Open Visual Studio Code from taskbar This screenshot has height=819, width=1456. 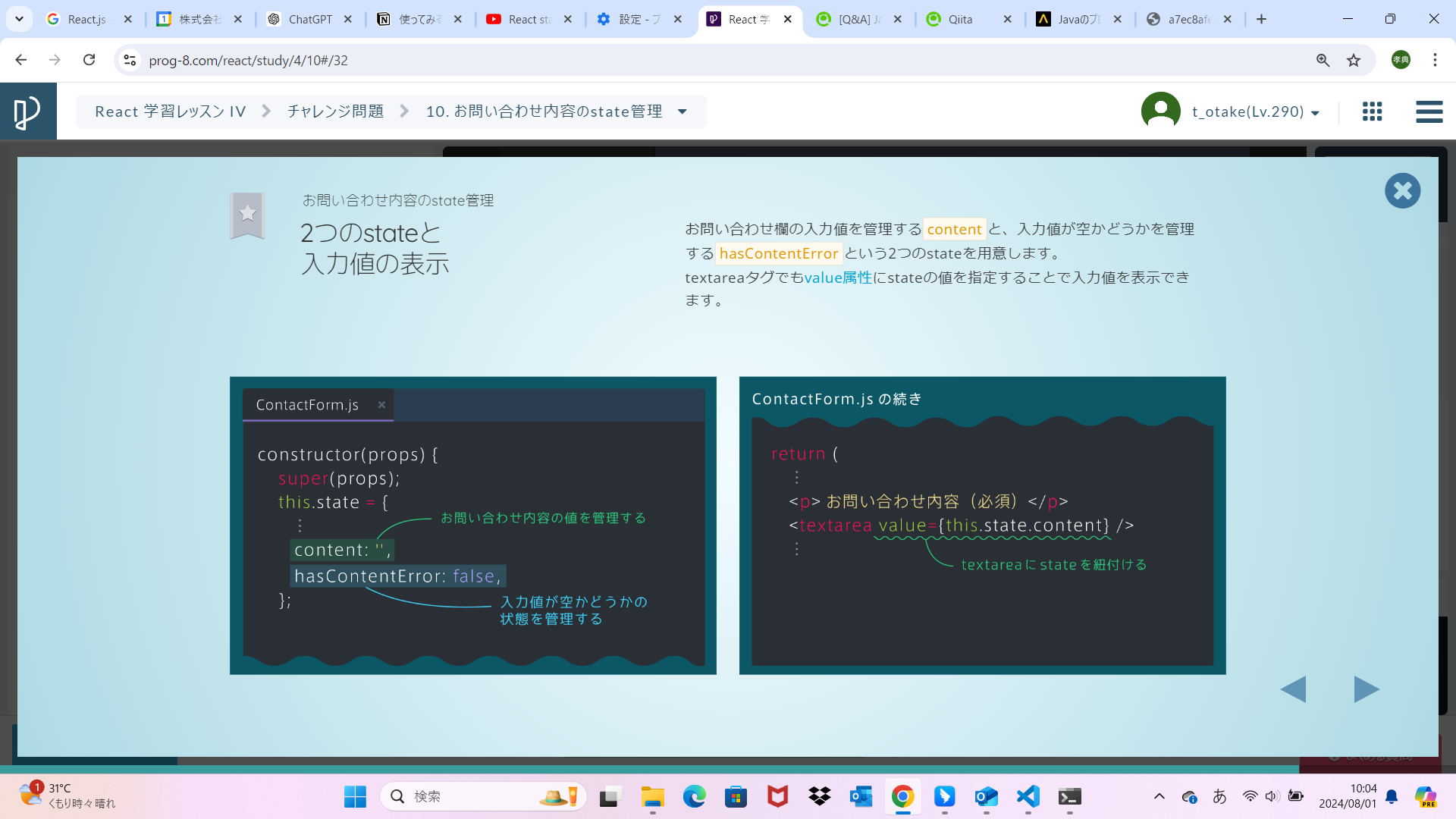[x=1028, y=796]
